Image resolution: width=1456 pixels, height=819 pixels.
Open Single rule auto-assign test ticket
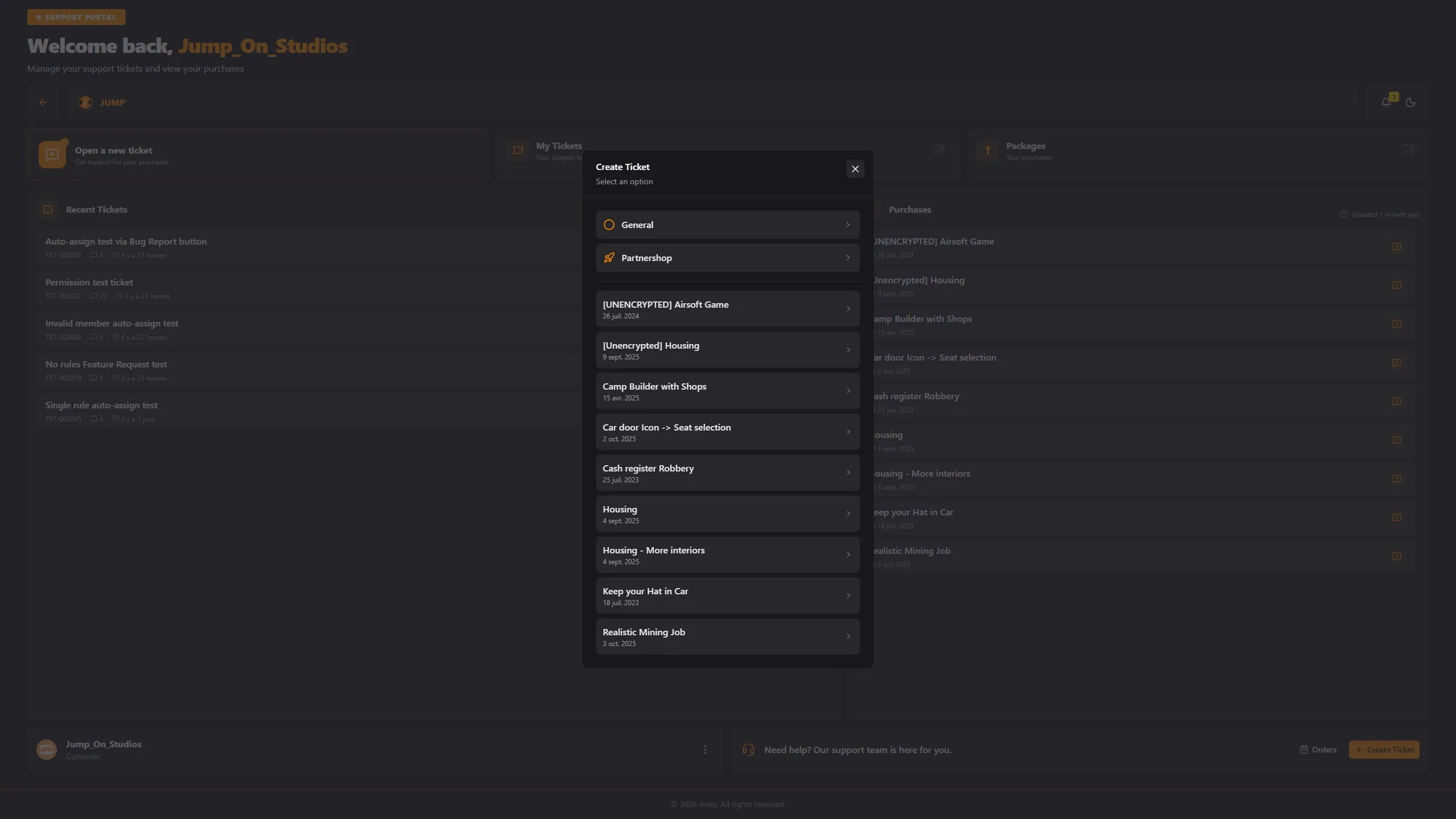coord(310,412)
